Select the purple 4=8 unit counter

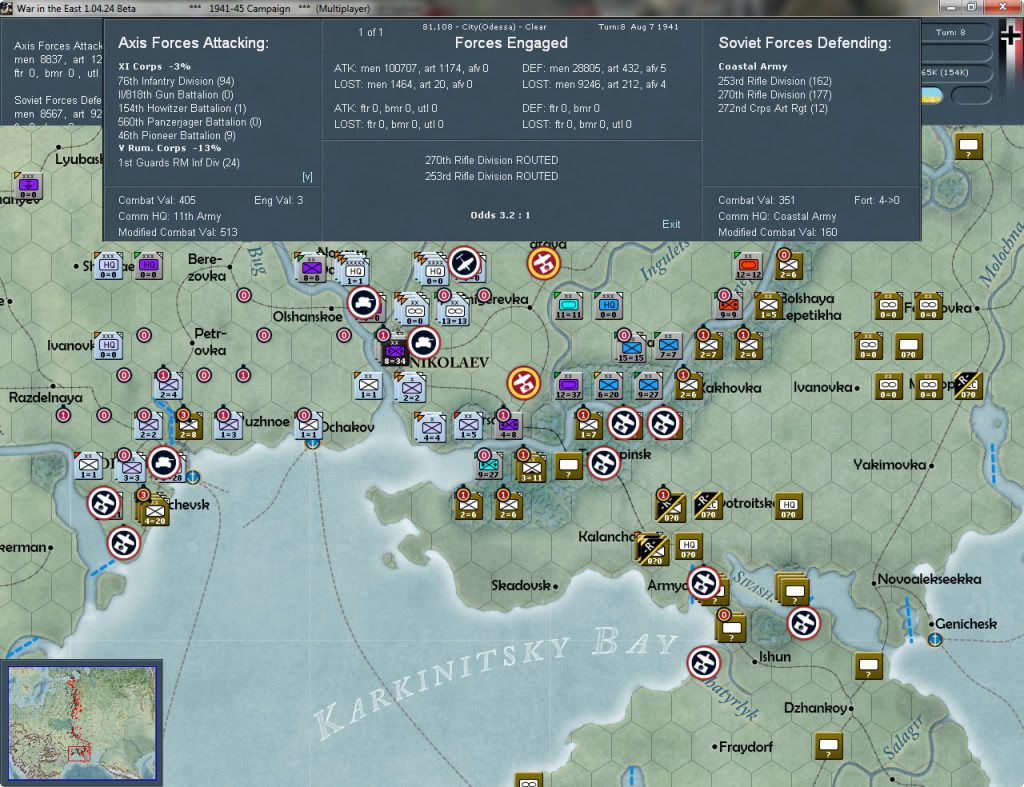click(x=508, y=426)
